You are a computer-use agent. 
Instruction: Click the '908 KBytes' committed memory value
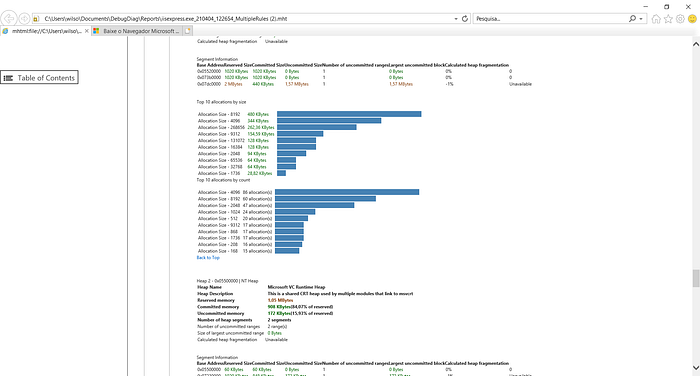(279, 307)
